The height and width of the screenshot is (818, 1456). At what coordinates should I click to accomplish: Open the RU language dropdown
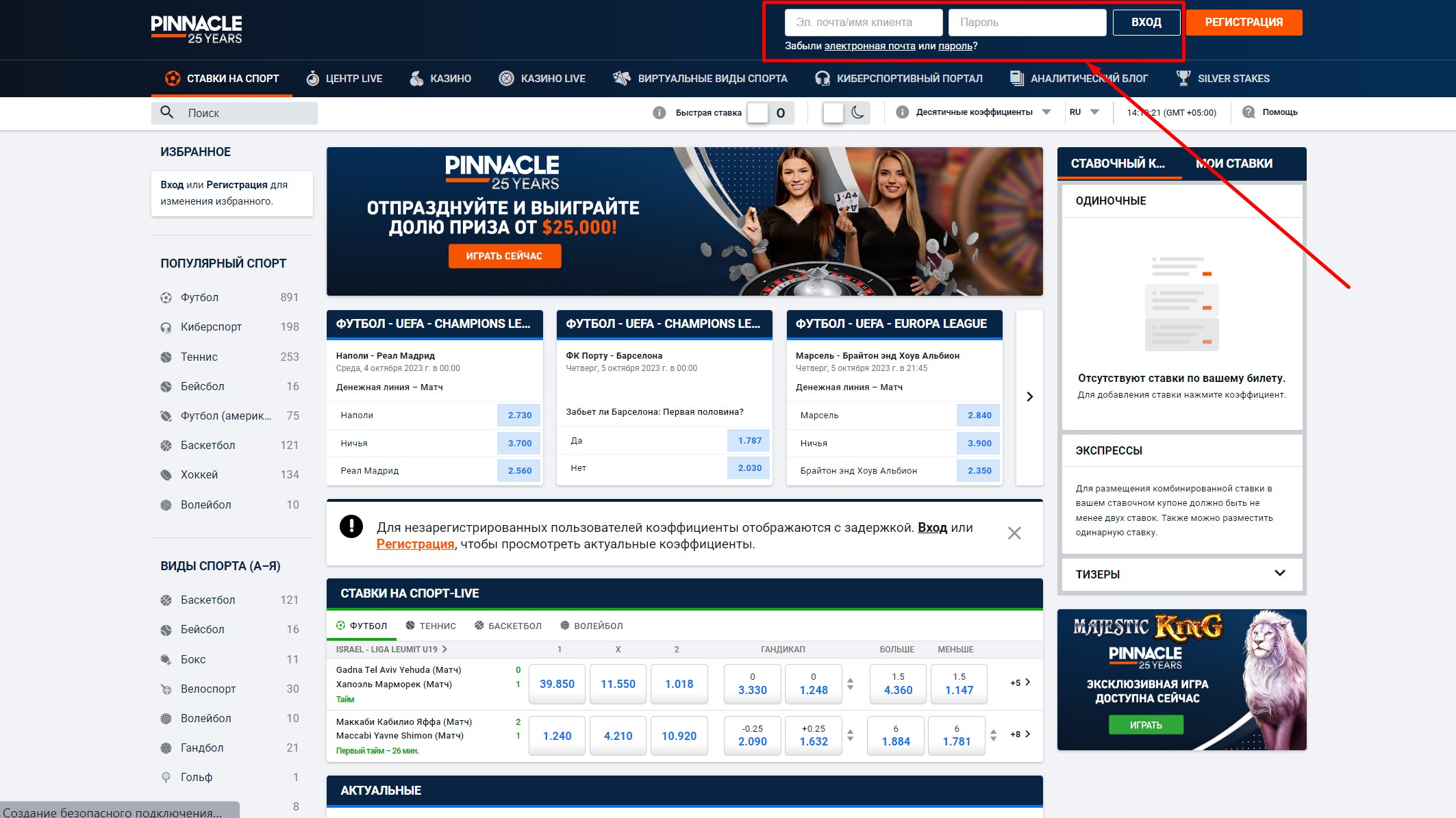1094,112
